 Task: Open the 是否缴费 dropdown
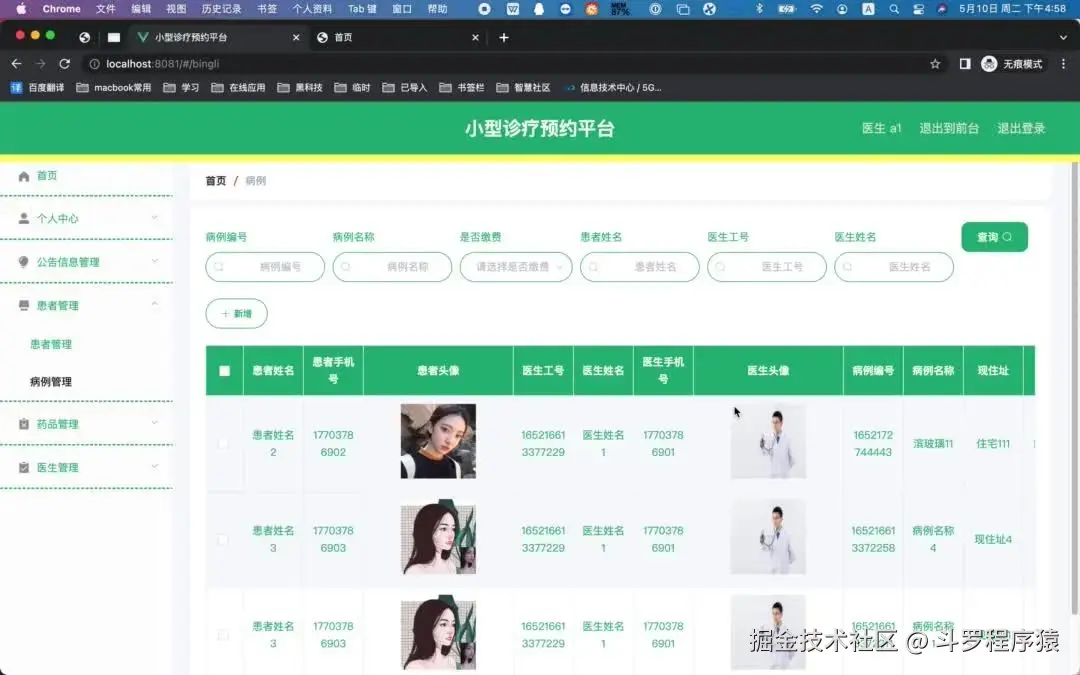click(516, 267)
